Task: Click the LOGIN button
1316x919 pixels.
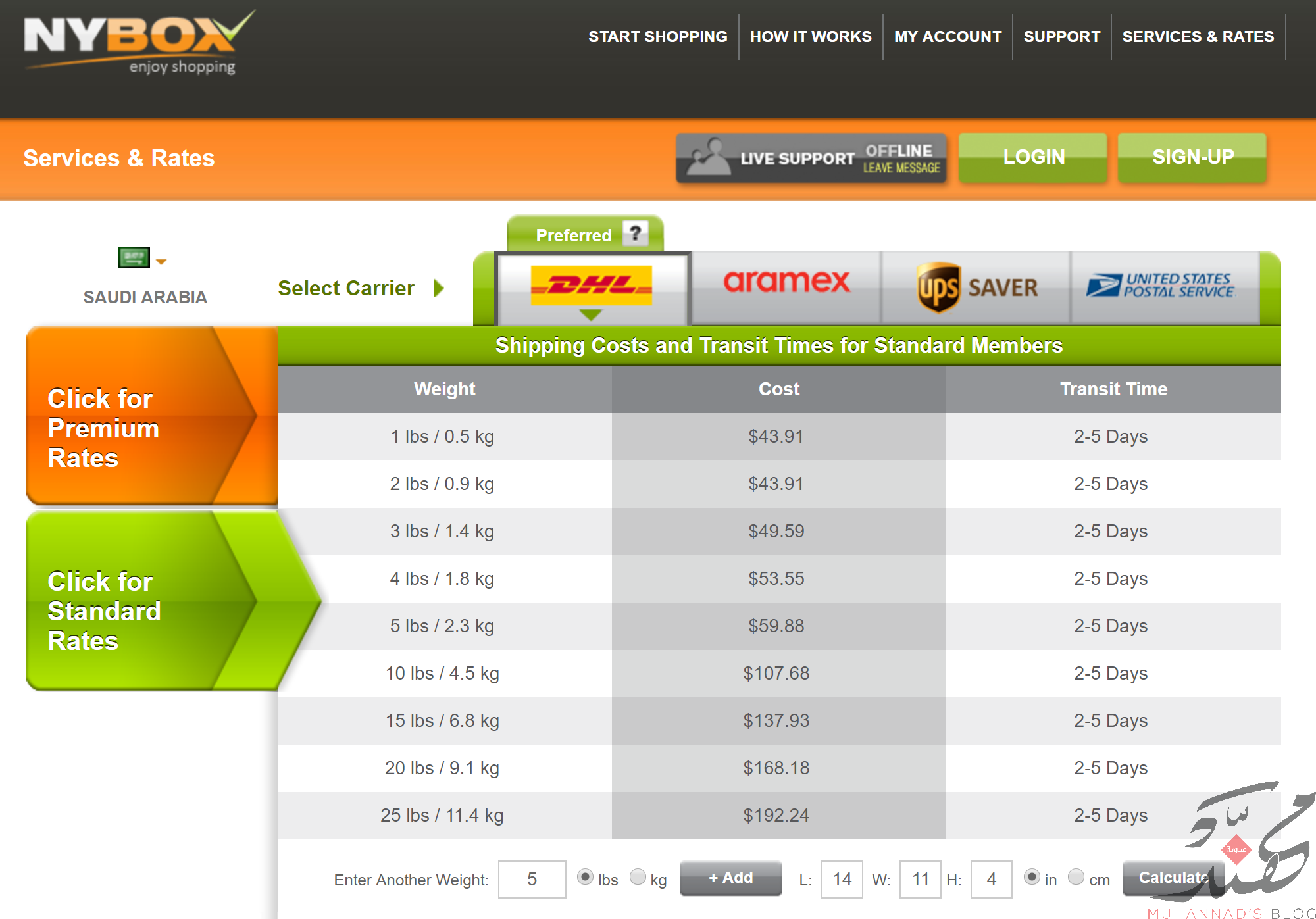Action: pyautogui.click(x=1033, y=157)
